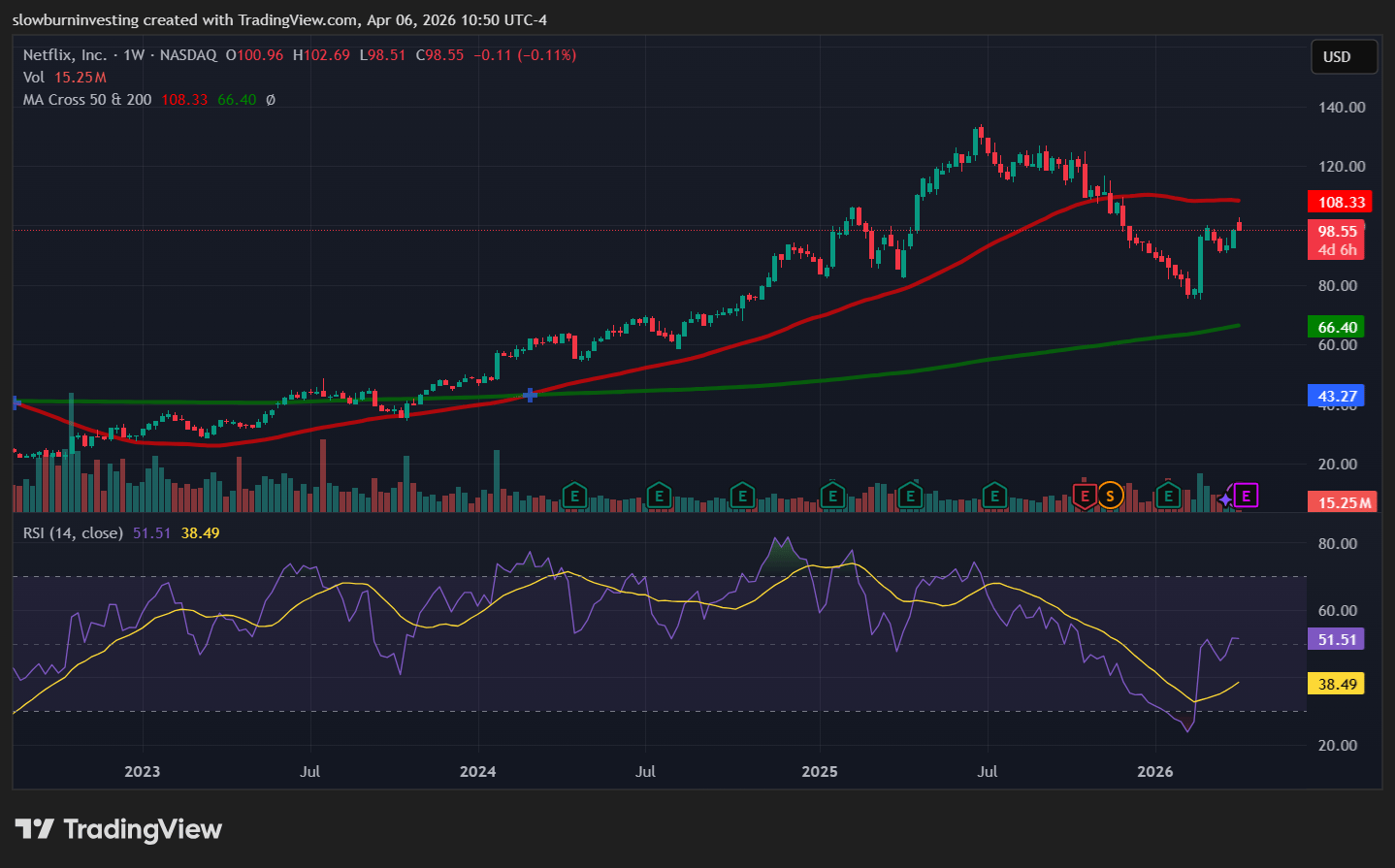Click the green 66.40 price scale label
The image size is (1395, 868).
point(1337,327)
